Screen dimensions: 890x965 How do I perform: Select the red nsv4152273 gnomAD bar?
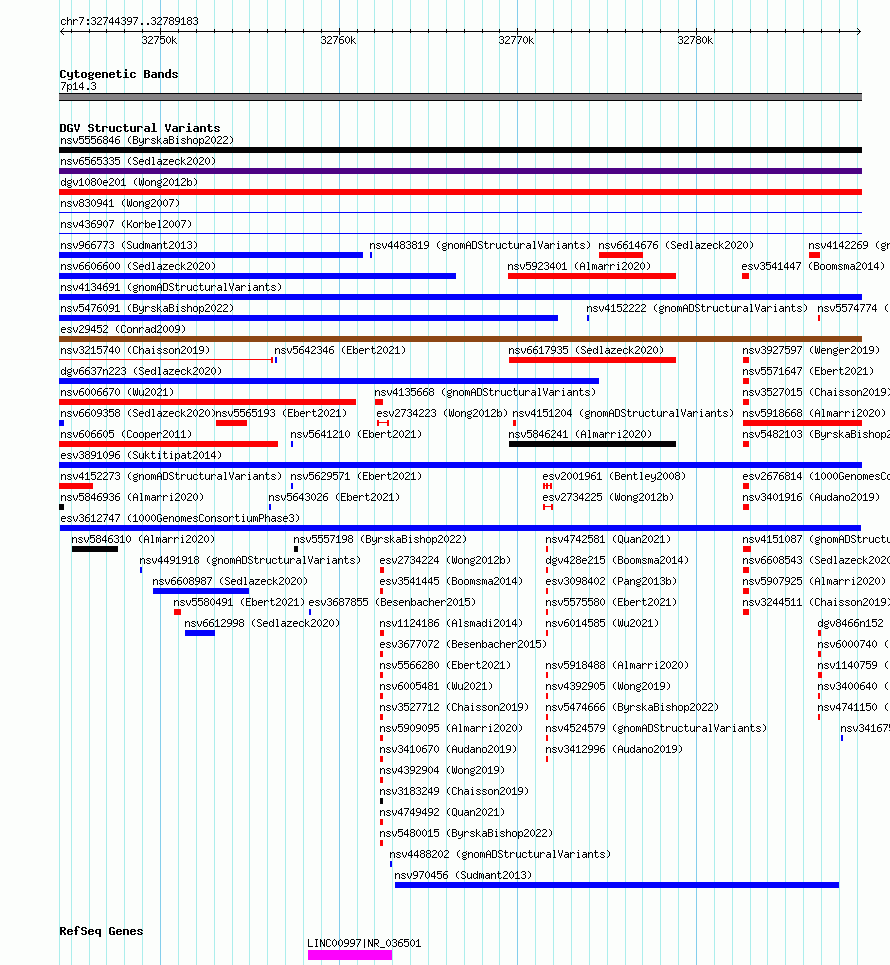(76, 486)
